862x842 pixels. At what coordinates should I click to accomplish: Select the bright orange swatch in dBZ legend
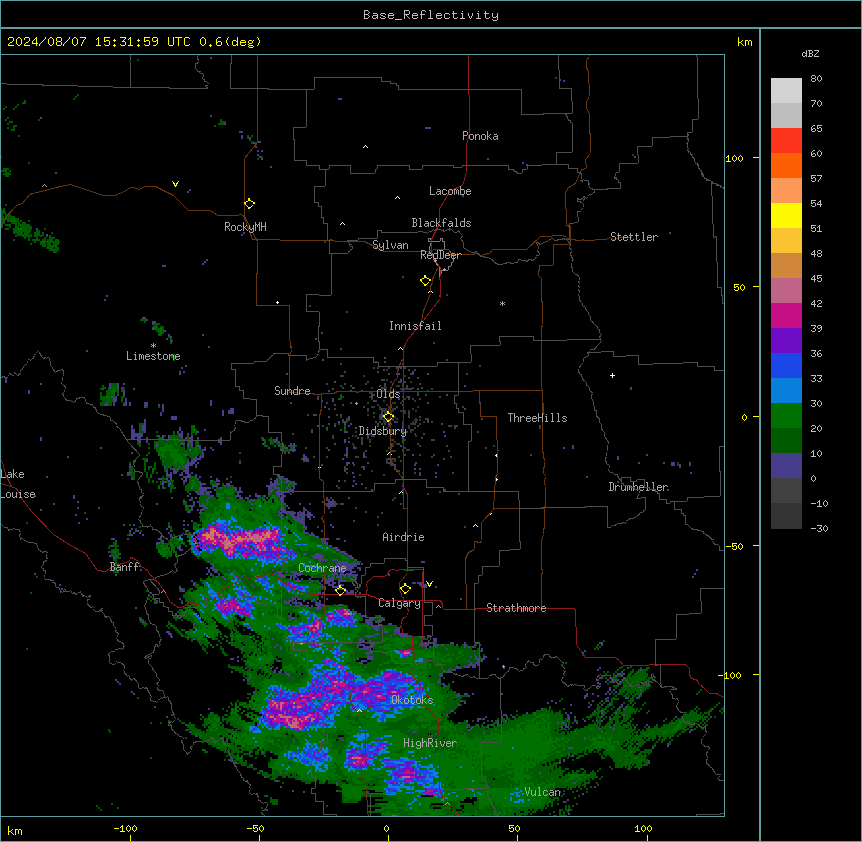pyautogui.click(x=786, y=165)
